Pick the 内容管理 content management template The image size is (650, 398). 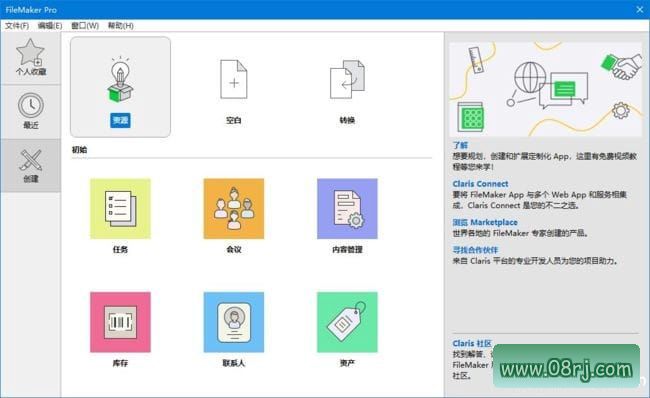pos(347,209)
